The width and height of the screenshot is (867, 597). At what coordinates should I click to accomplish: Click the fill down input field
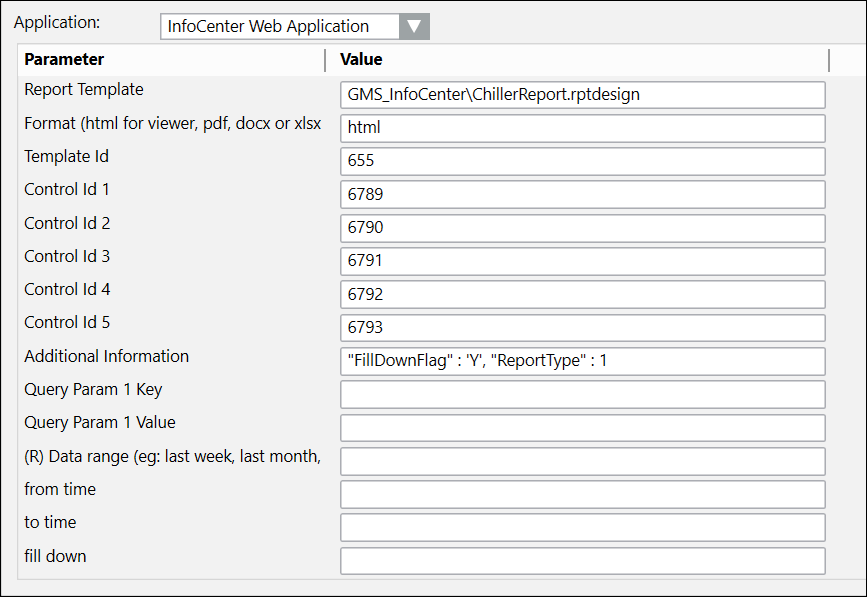click(582, 560)
